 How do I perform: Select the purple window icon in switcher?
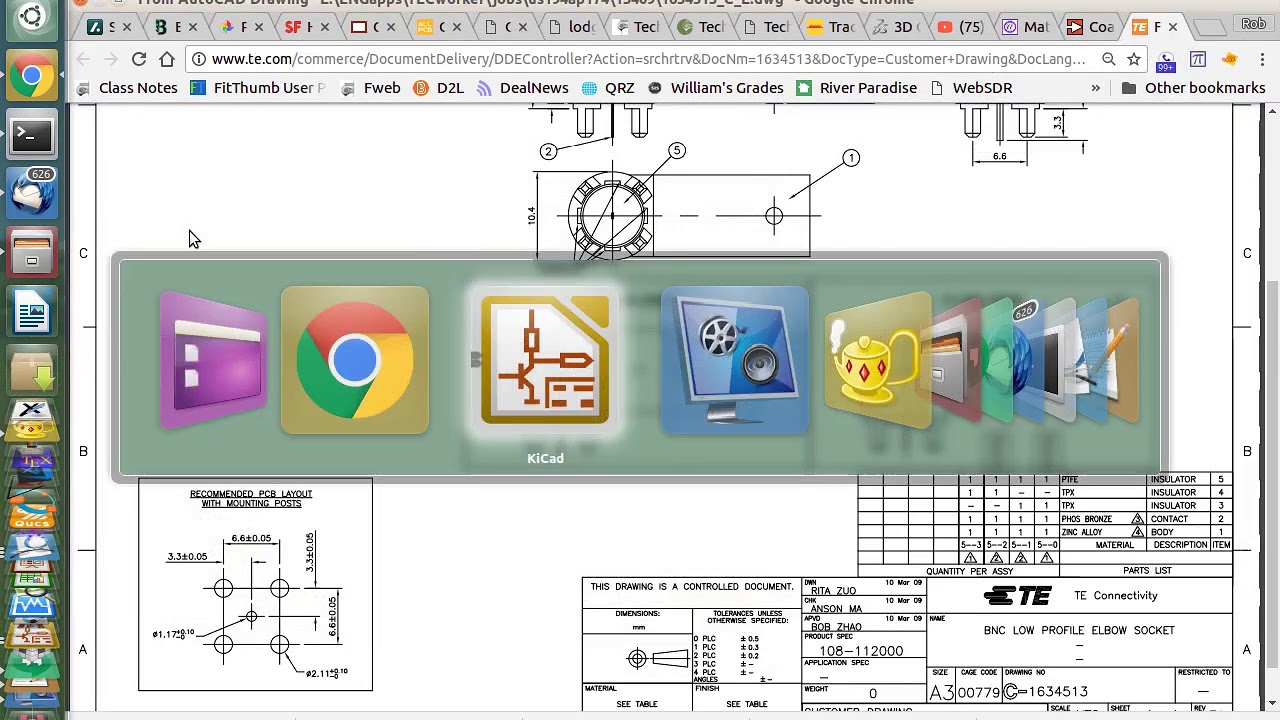213,361
